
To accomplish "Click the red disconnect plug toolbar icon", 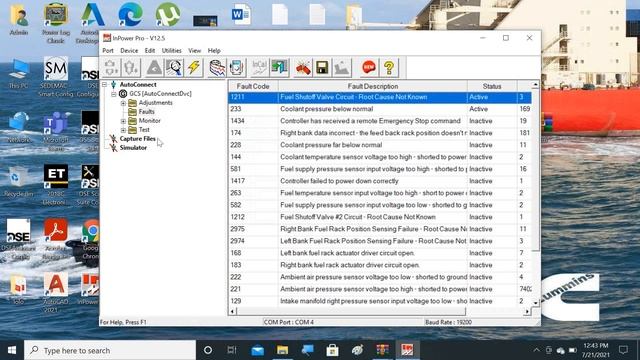I will click(x=302, y=67).
